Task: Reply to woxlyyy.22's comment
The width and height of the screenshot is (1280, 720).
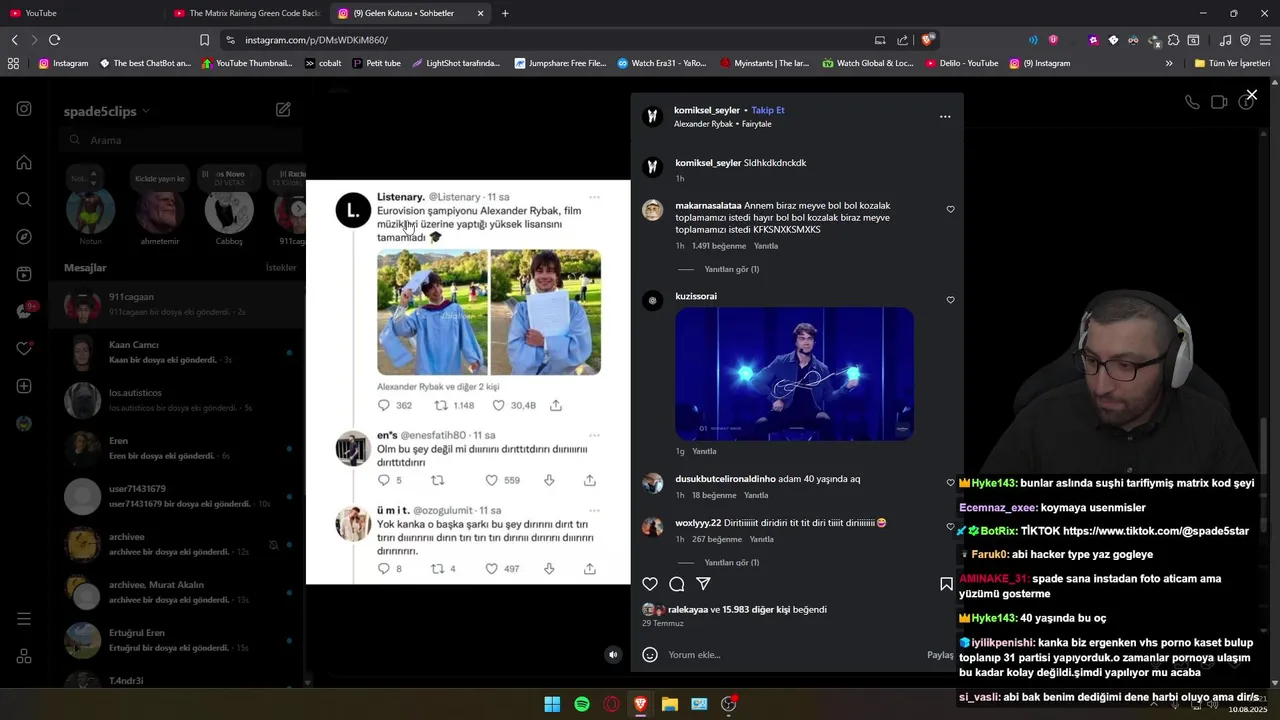Action: tap(761, 540)
